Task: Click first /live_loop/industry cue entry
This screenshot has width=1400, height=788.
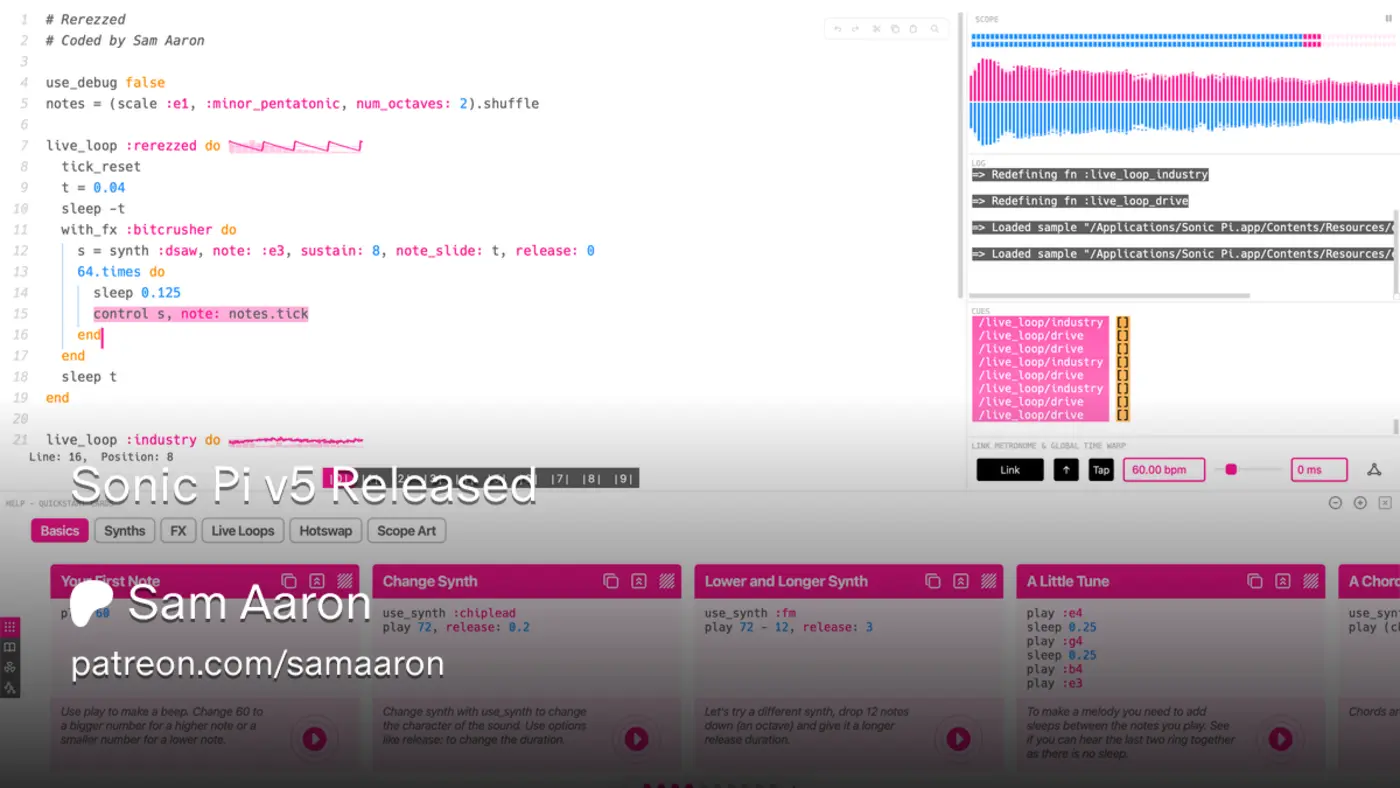Action: point(1040,323)
